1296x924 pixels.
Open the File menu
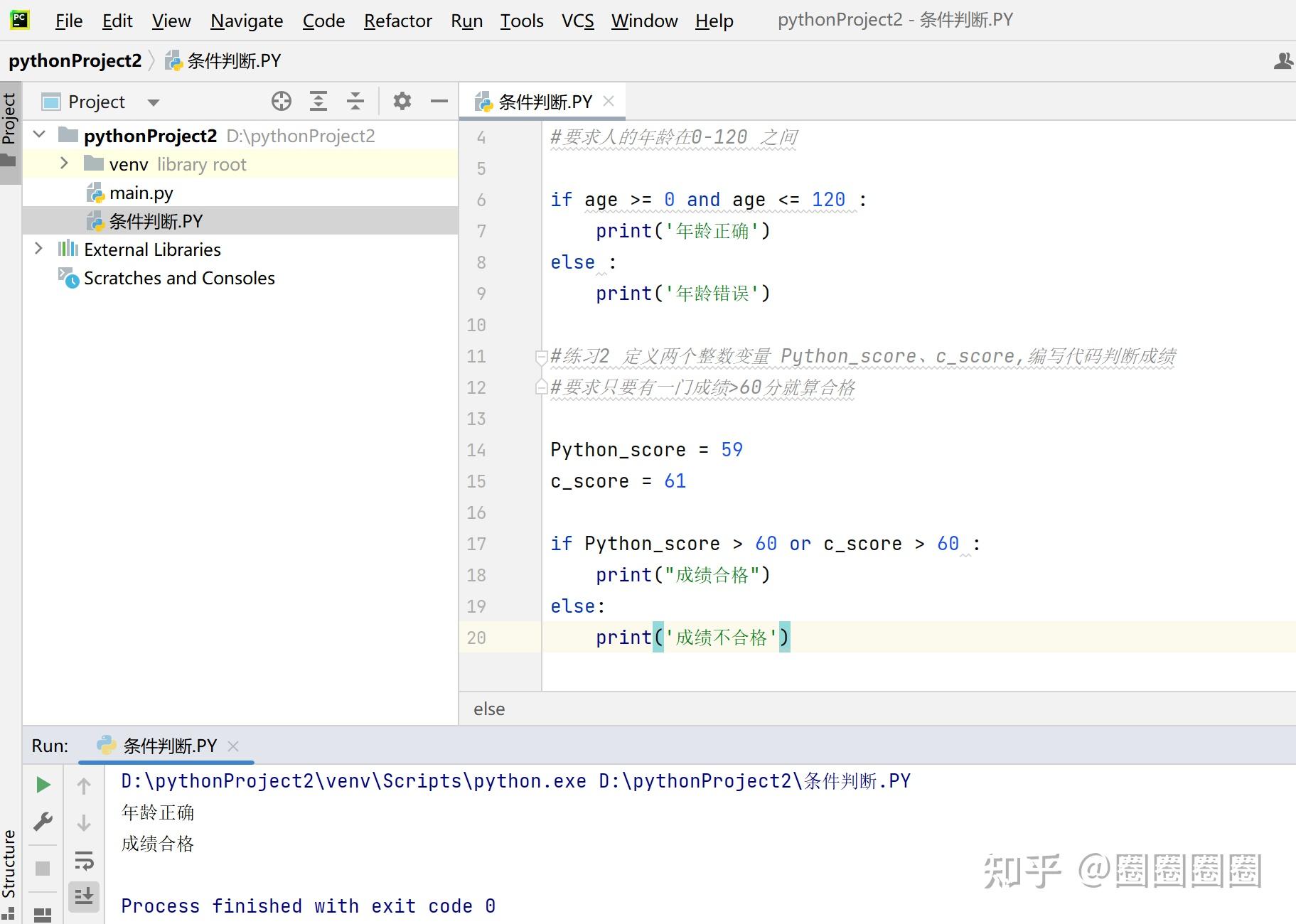coord(69,21)
